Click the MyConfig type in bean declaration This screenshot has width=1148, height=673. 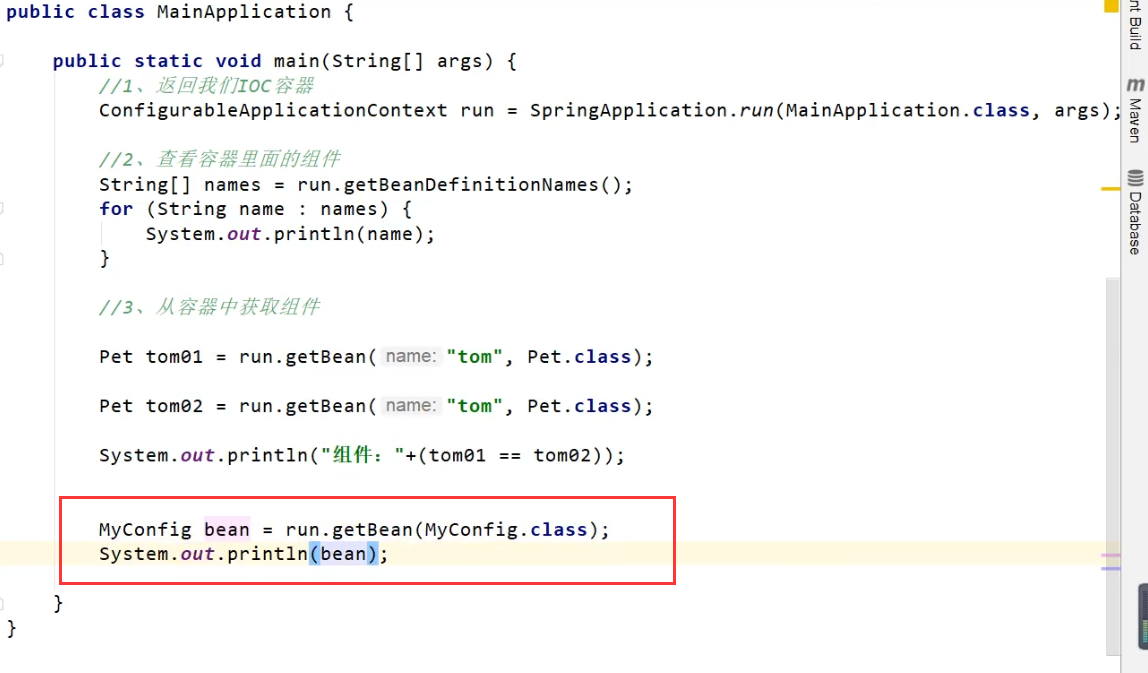pyautogui.click(x=145, y=529)
